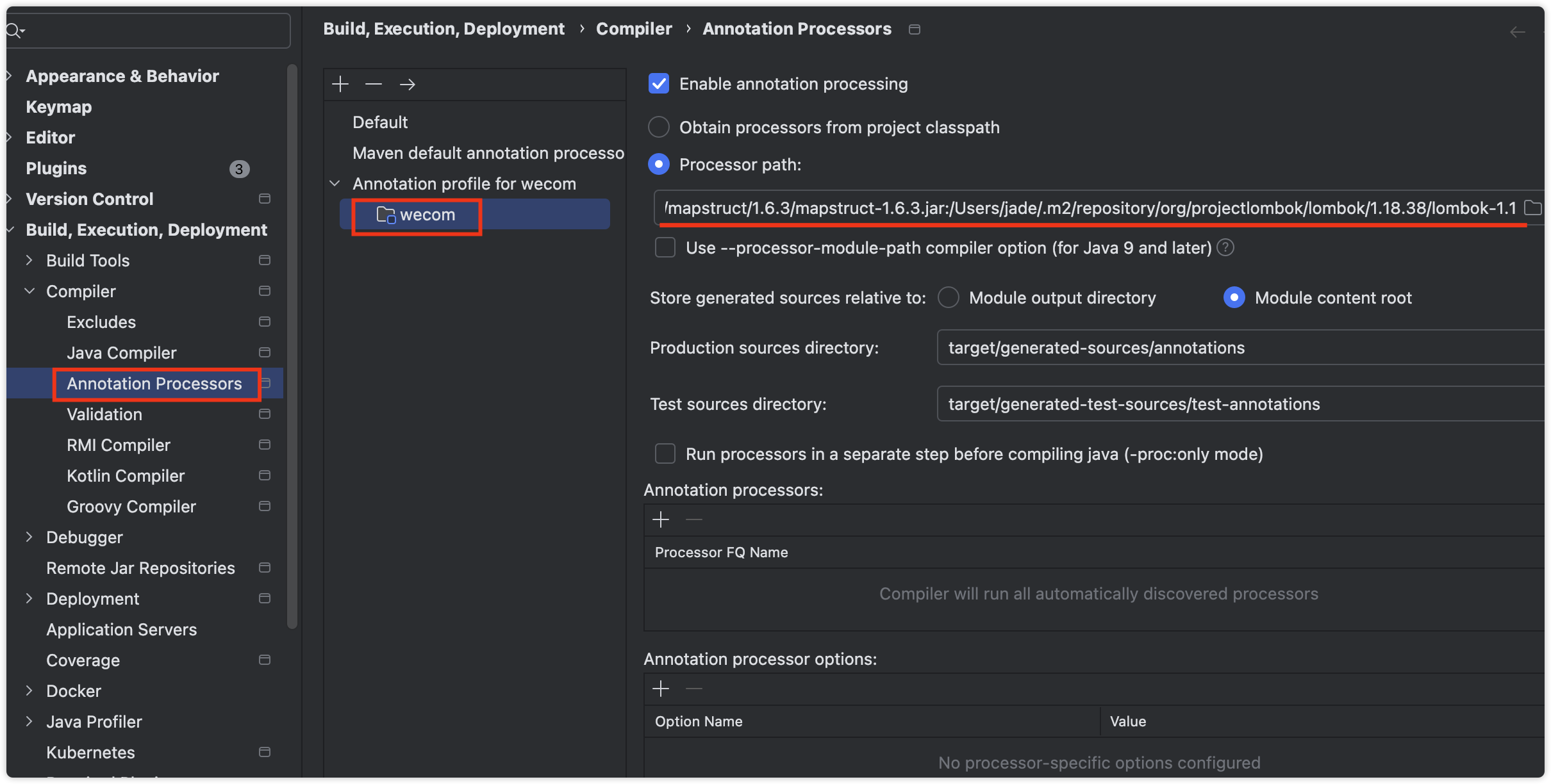
Task: Click project-level icon beside Annotation Processors breadcrumb
Action: tap(915, 29)
